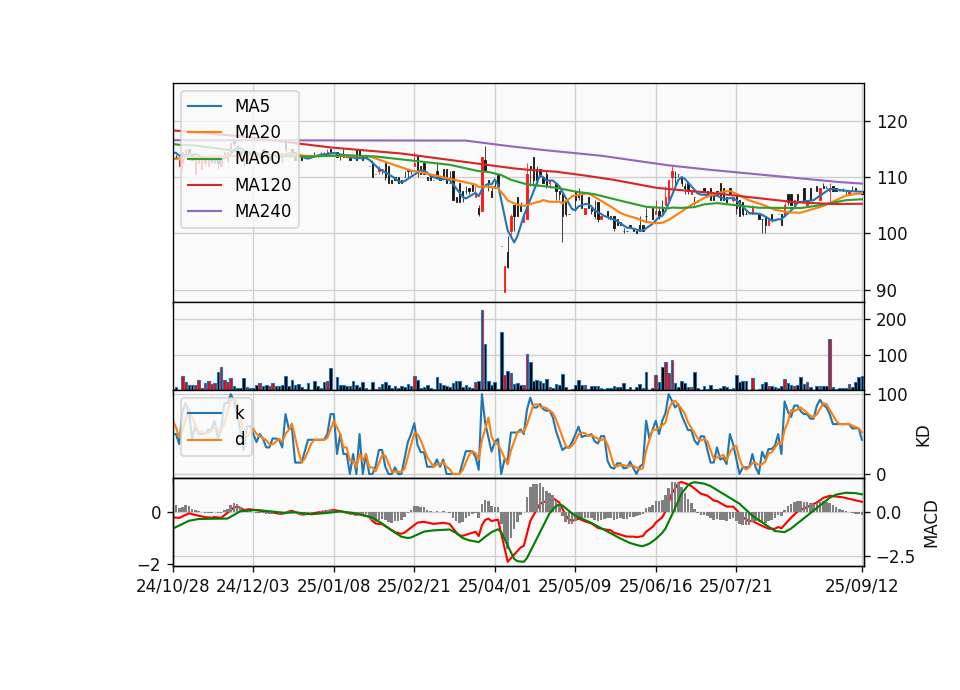Viewport: 960px width, 690px height.
Task: Click the 25/07/21 date axis label
Action: (x=735, y=586)
